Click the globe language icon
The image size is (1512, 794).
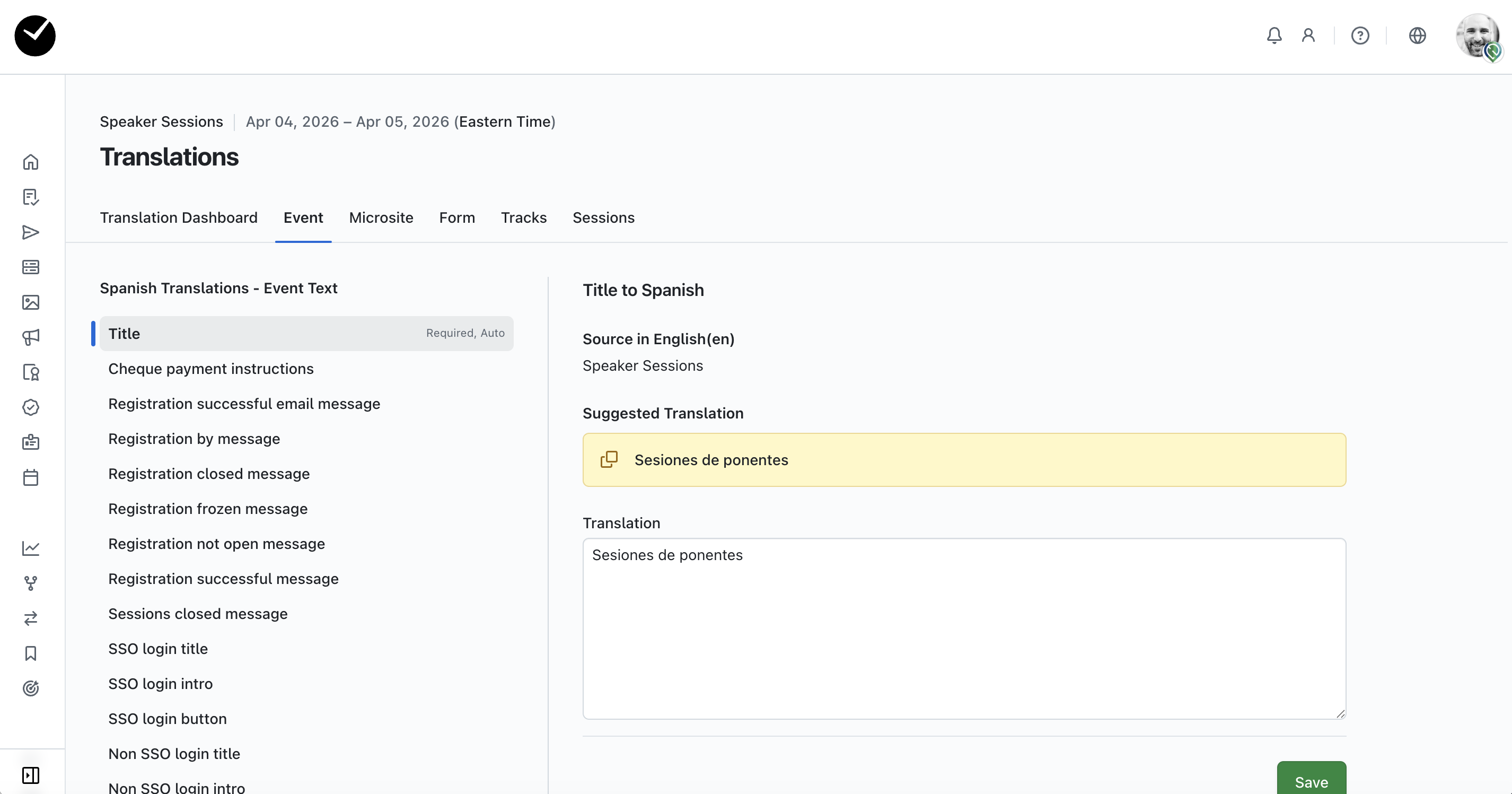point(1417,36)
